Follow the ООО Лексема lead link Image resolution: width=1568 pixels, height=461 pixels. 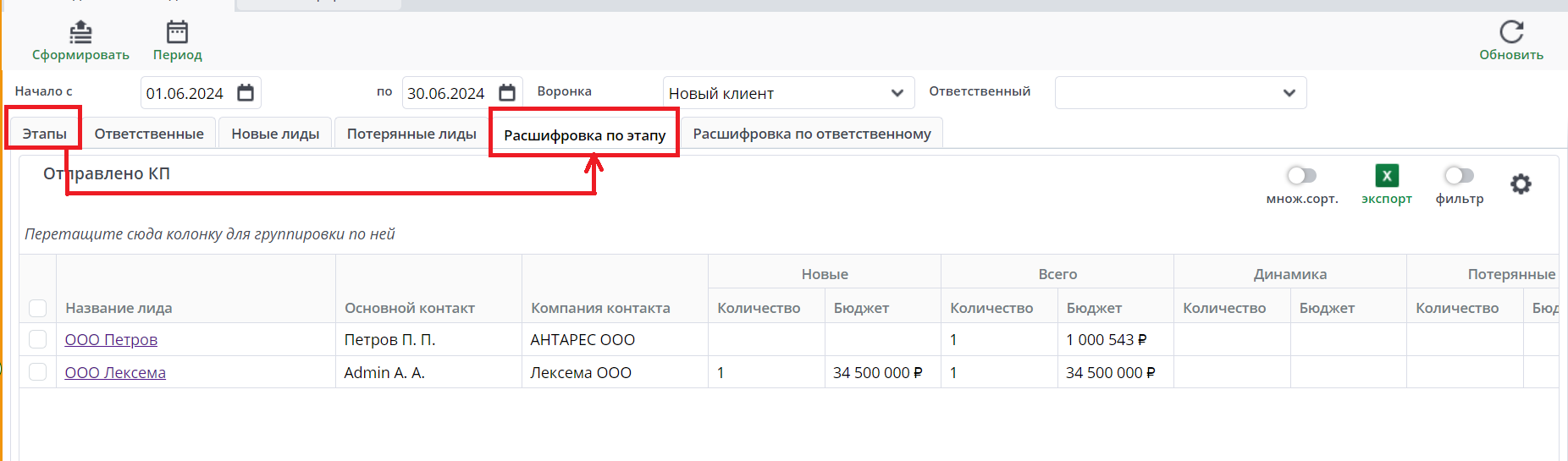[x=115, y=373]
